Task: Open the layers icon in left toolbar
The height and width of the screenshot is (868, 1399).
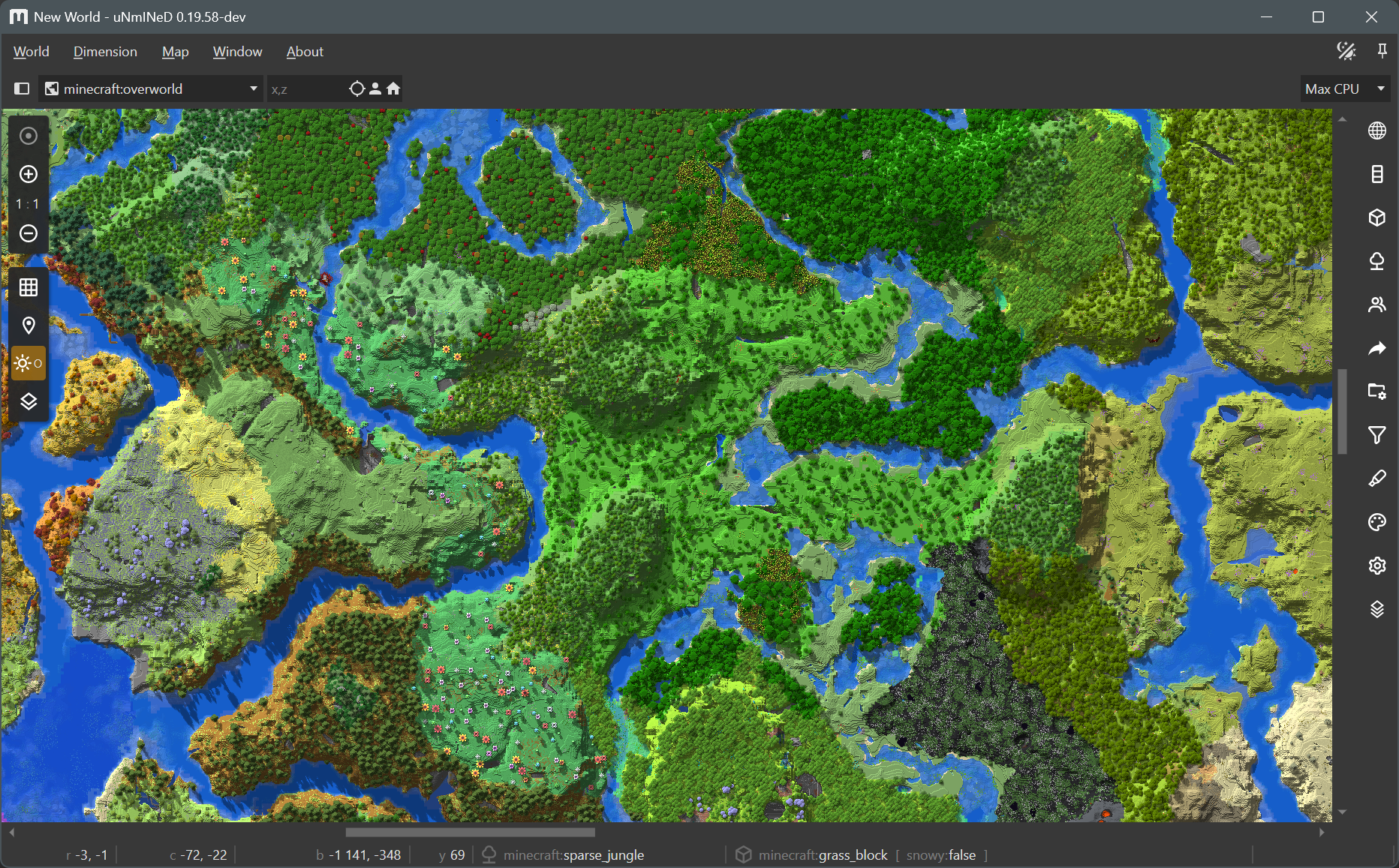Action: coord(29,401)
